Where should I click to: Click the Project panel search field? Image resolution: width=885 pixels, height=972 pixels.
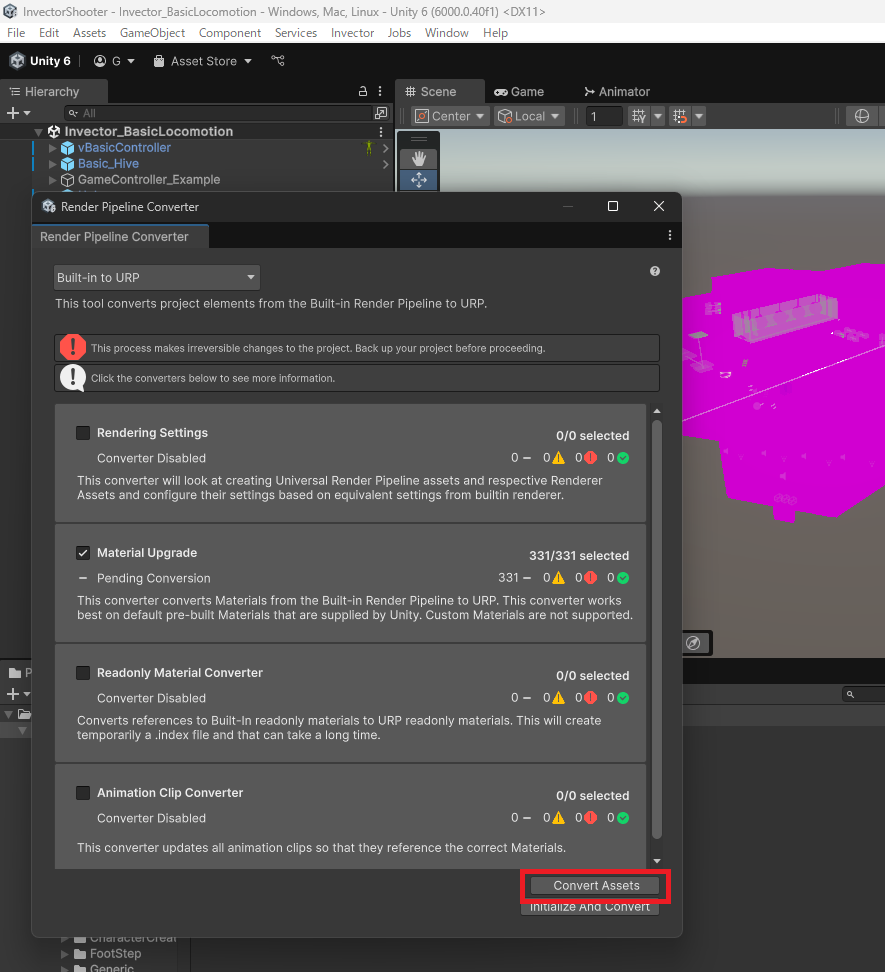864,694
